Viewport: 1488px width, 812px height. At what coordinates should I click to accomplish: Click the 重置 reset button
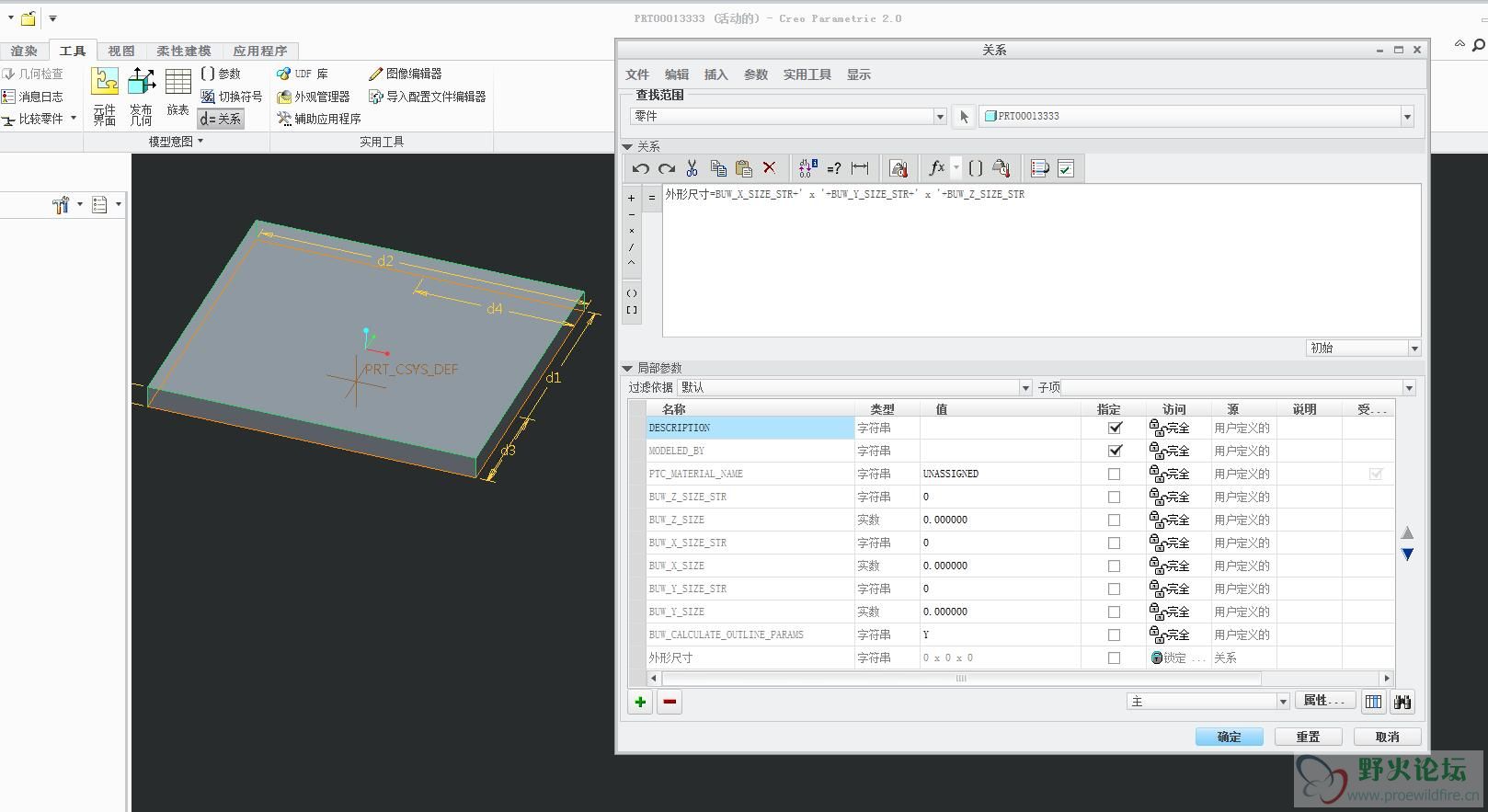pos(1308,737)
